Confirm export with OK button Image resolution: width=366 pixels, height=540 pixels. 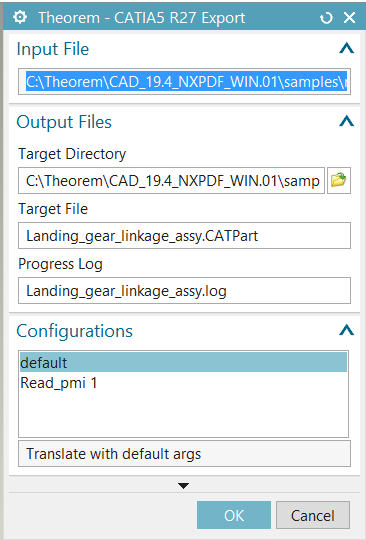click(x=234, y=515)
